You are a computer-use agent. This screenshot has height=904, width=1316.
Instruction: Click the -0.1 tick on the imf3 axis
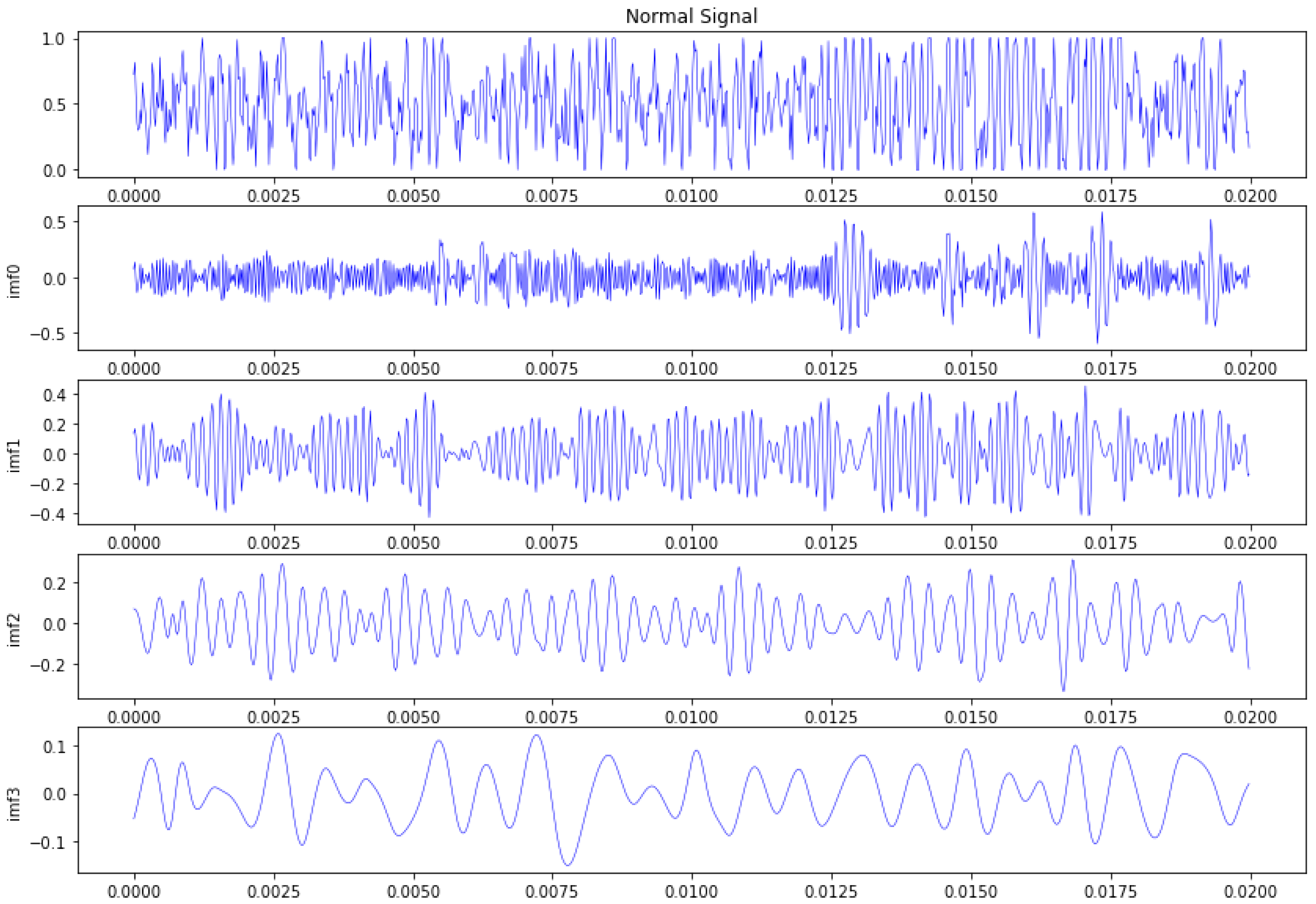48,842
